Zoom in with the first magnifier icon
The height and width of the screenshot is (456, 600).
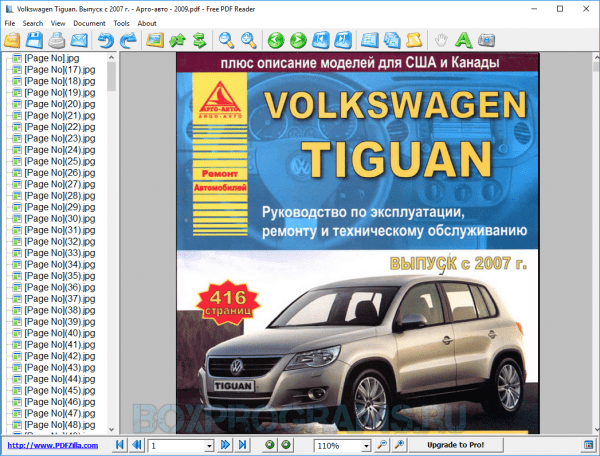coord(227,40)
